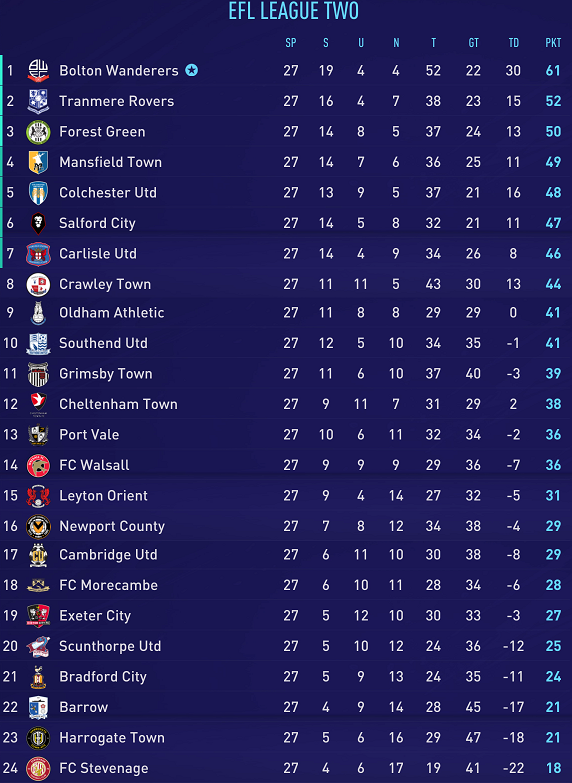The width and height of the screenshot is (572, 783).
Task: Select Mansfield Town's 49 points value
Action: [553, 162]
